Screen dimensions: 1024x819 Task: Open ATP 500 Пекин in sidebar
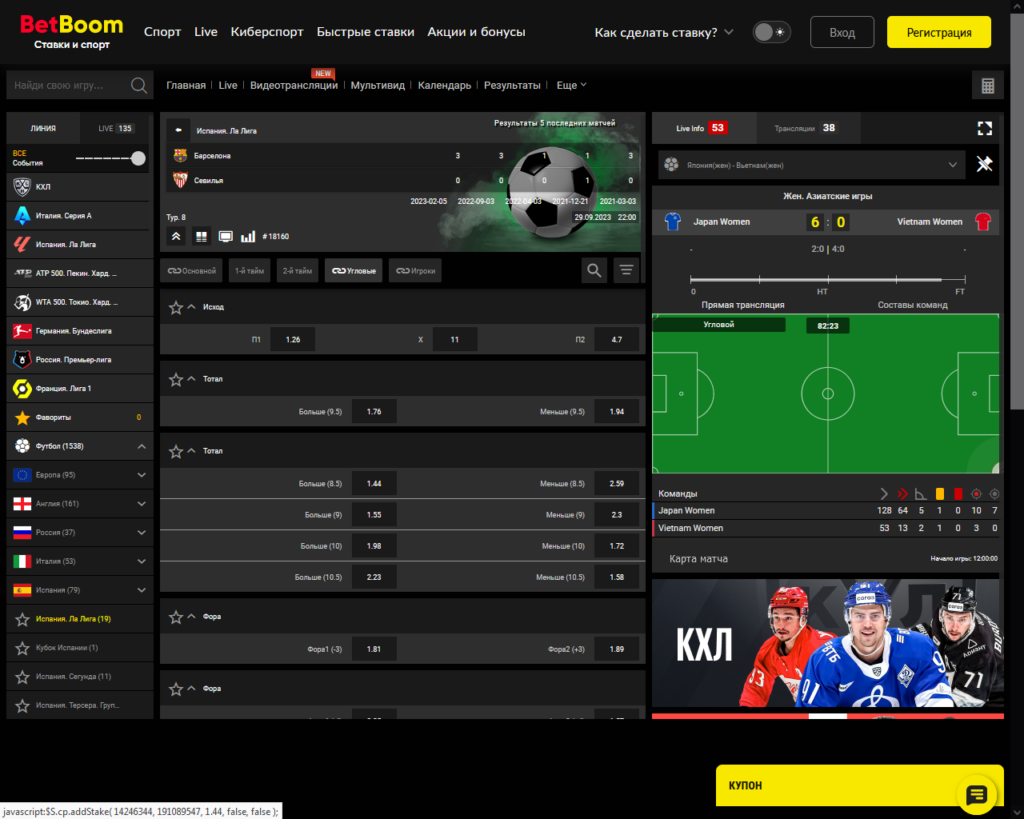[x=80, y=273]
